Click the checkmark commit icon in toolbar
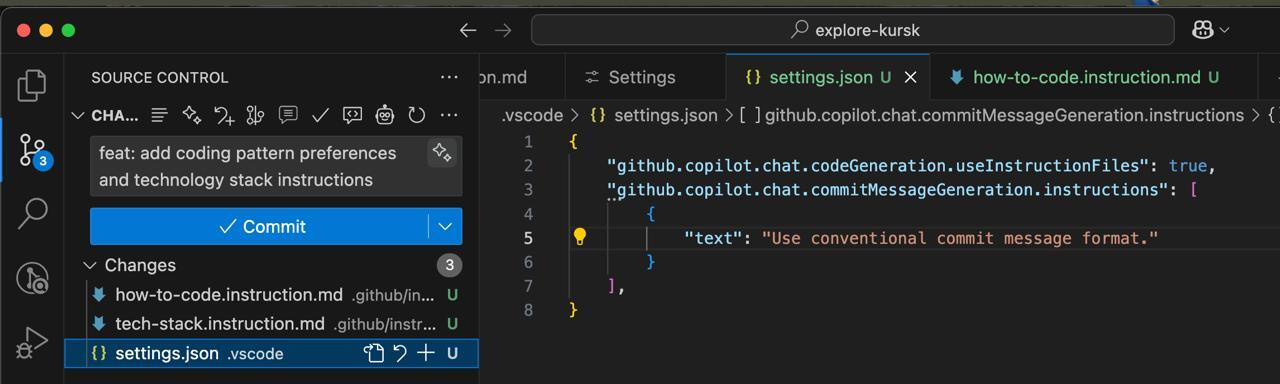 coord(320,116)
